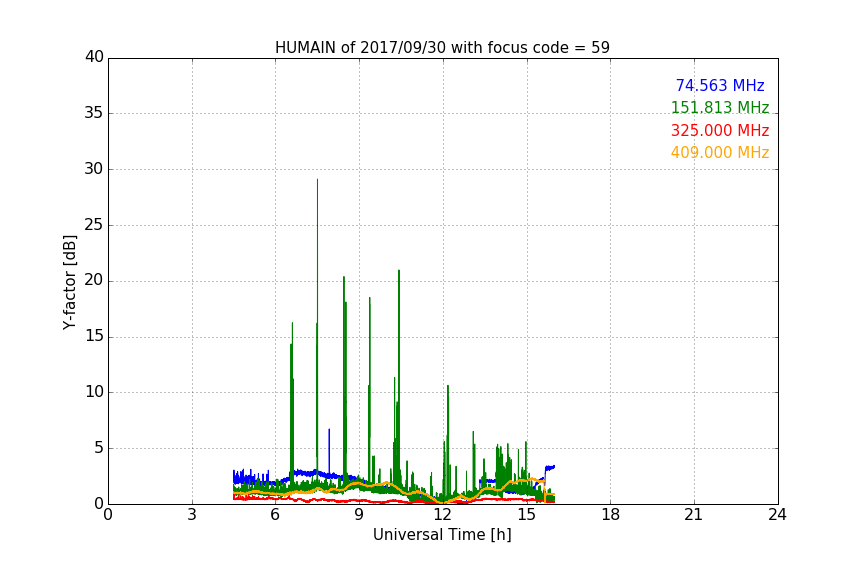Screen dimensions: 864x576
Task: Click the x-axis tick label 3
Action: tap(192, 515)
